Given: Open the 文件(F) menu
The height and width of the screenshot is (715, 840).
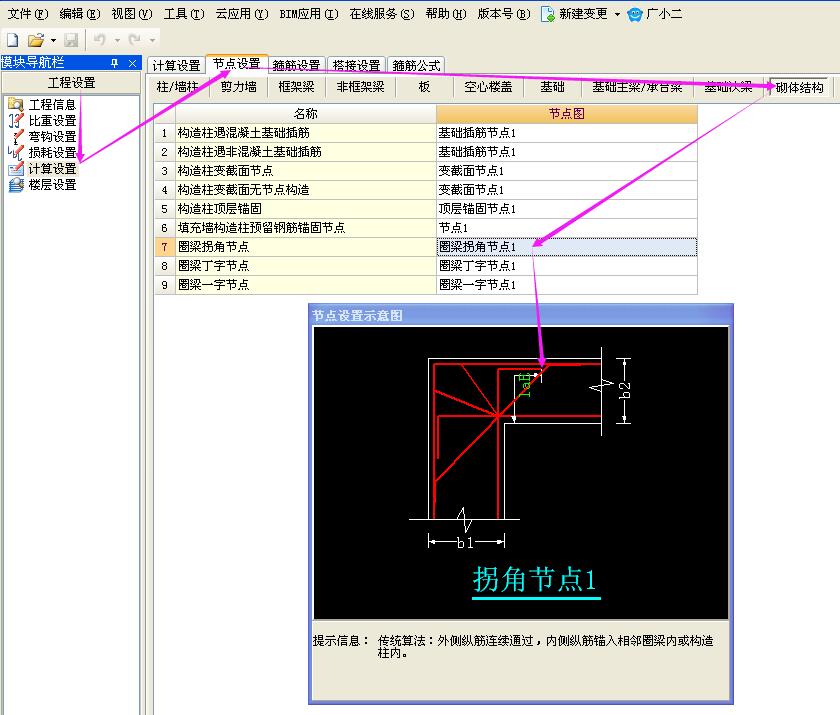Looking at the screenshot, I should tap(28, 14).
